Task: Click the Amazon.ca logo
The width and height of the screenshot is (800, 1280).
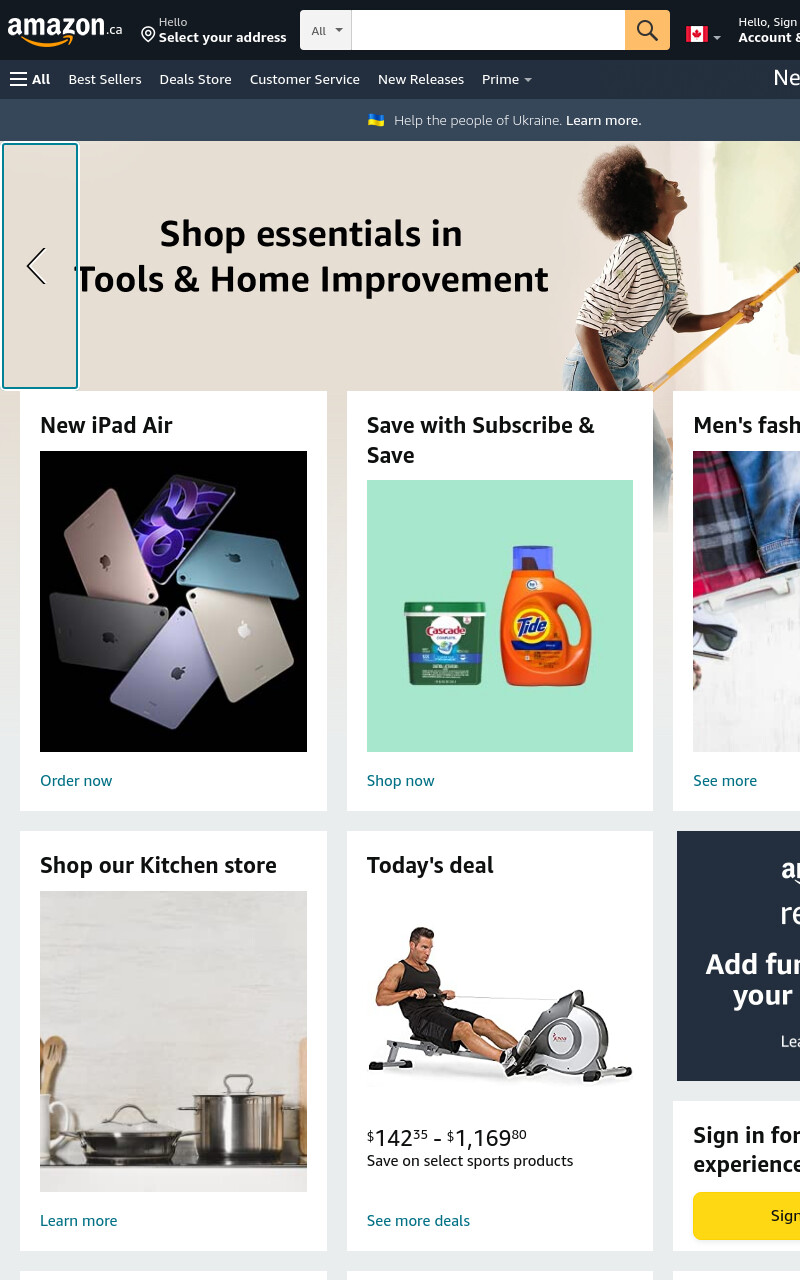Action: click(x=65, y=31)
